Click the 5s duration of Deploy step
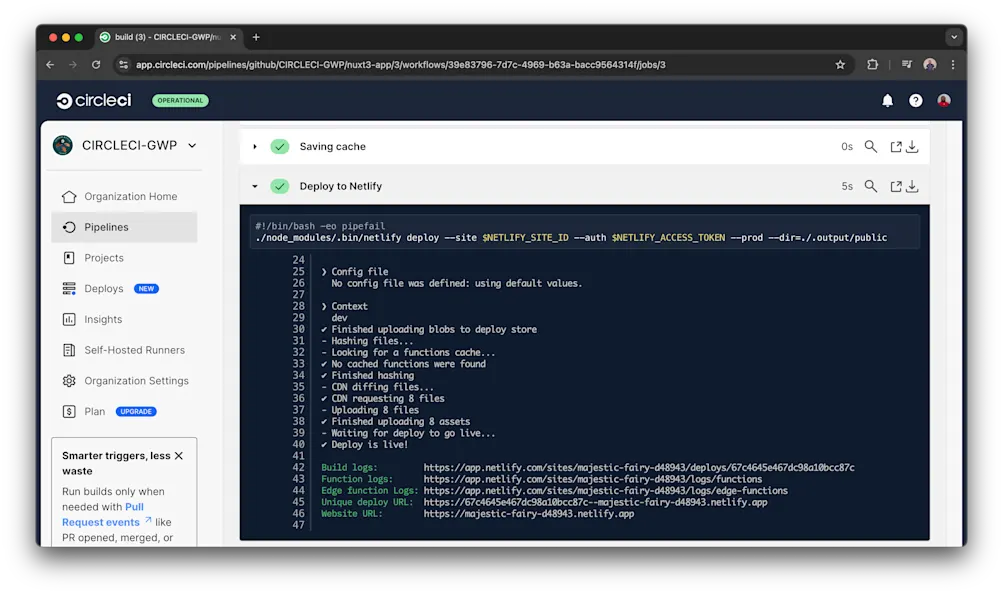1003x594 pixels. point(847,186)
